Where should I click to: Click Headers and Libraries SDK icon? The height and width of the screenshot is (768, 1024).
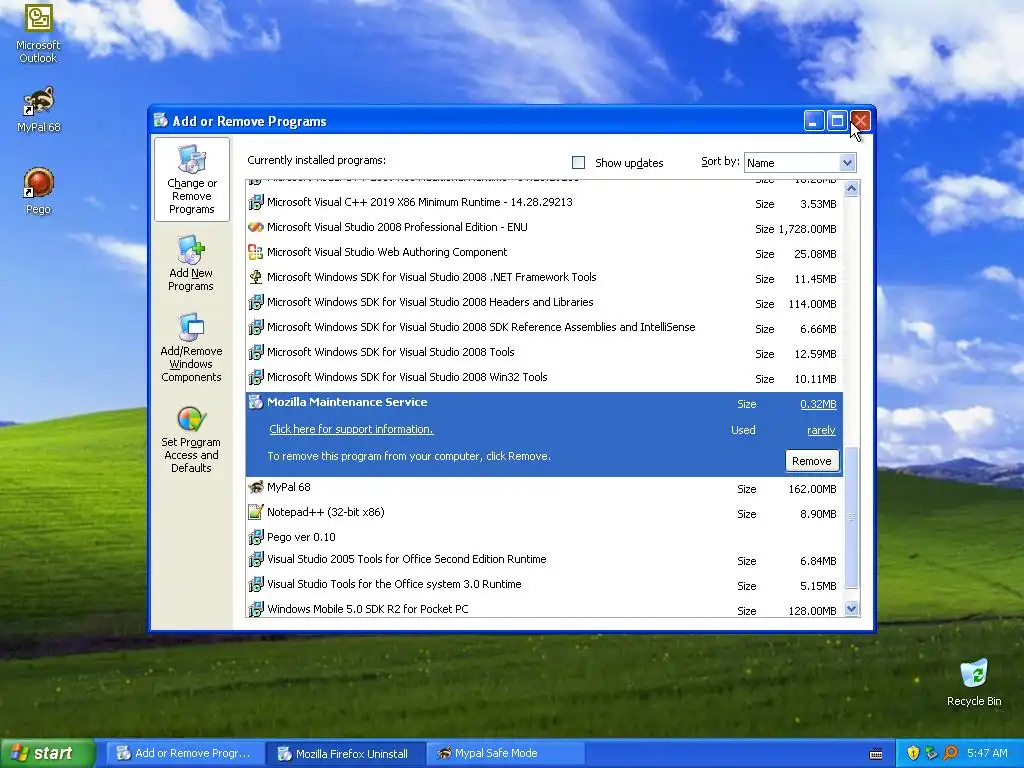tap(256, 302)
